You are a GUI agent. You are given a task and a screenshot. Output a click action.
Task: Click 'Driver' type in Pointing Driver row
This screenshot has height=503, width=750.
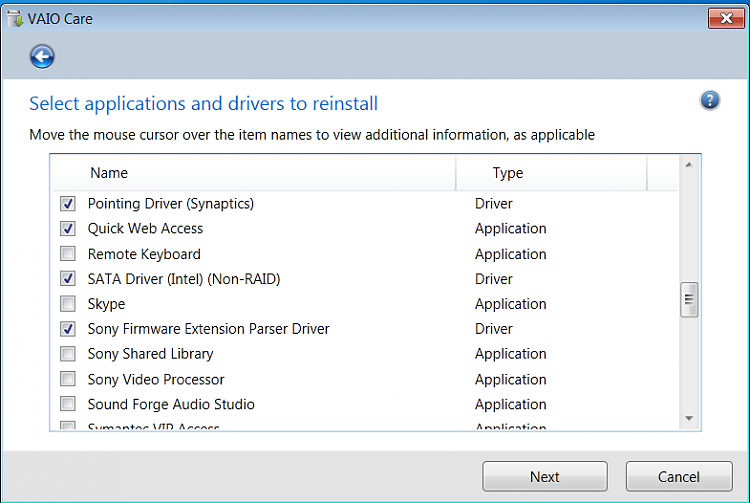[x=494, y=204]
